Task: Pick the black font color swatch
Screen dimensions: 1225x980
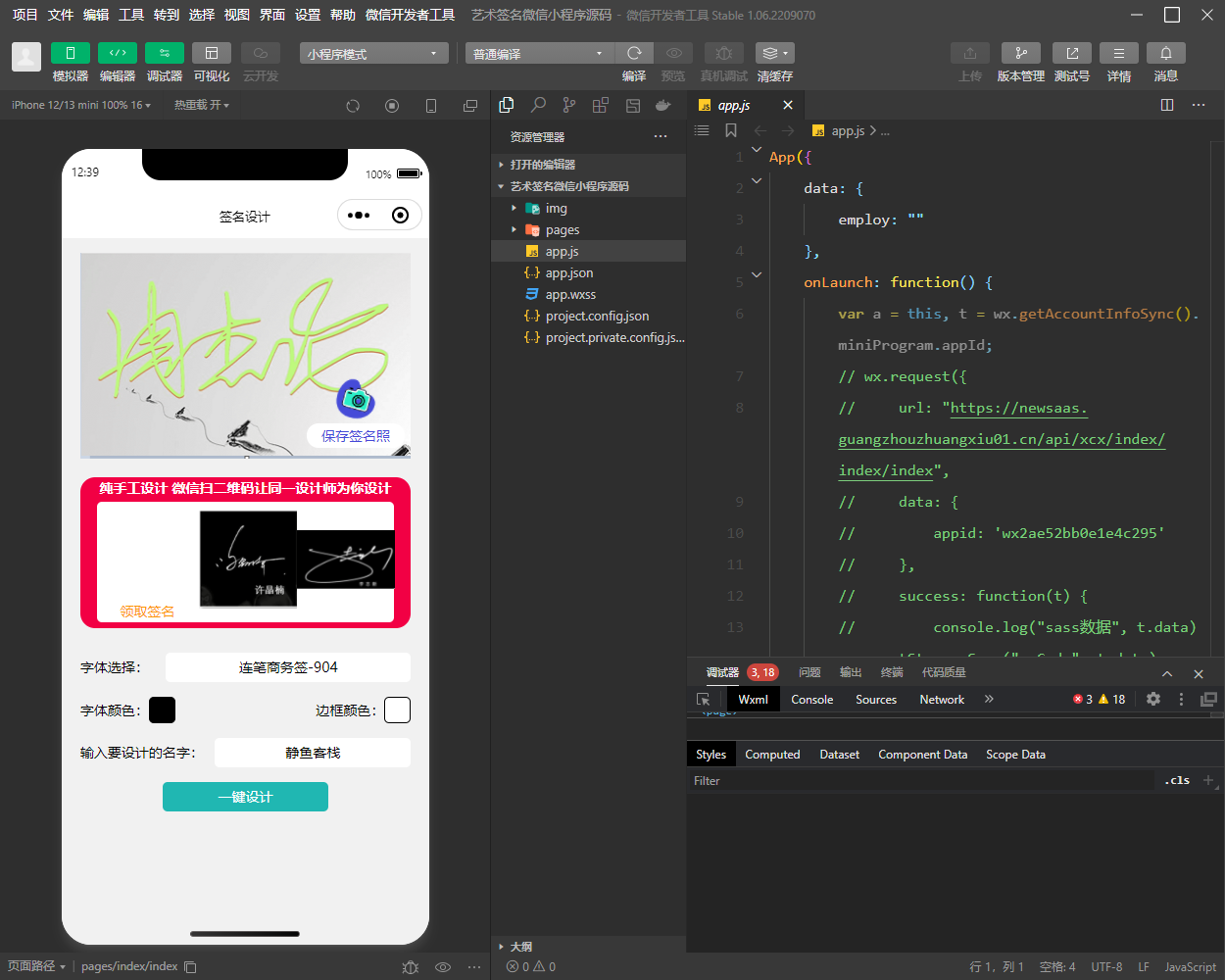Action: (162, 710)
